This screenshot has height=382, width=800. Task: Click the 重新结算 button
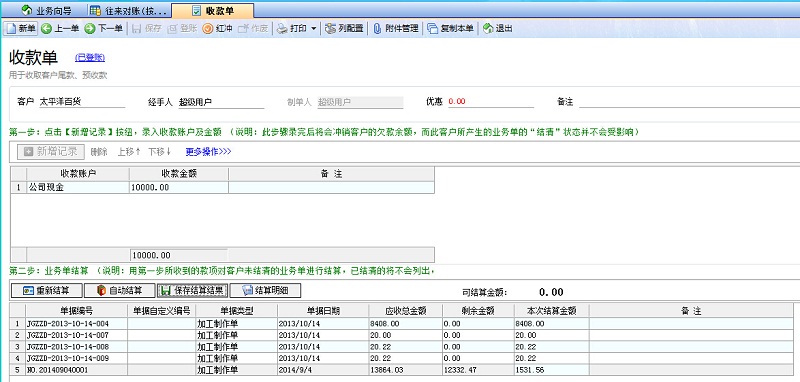tap(46, 291)
